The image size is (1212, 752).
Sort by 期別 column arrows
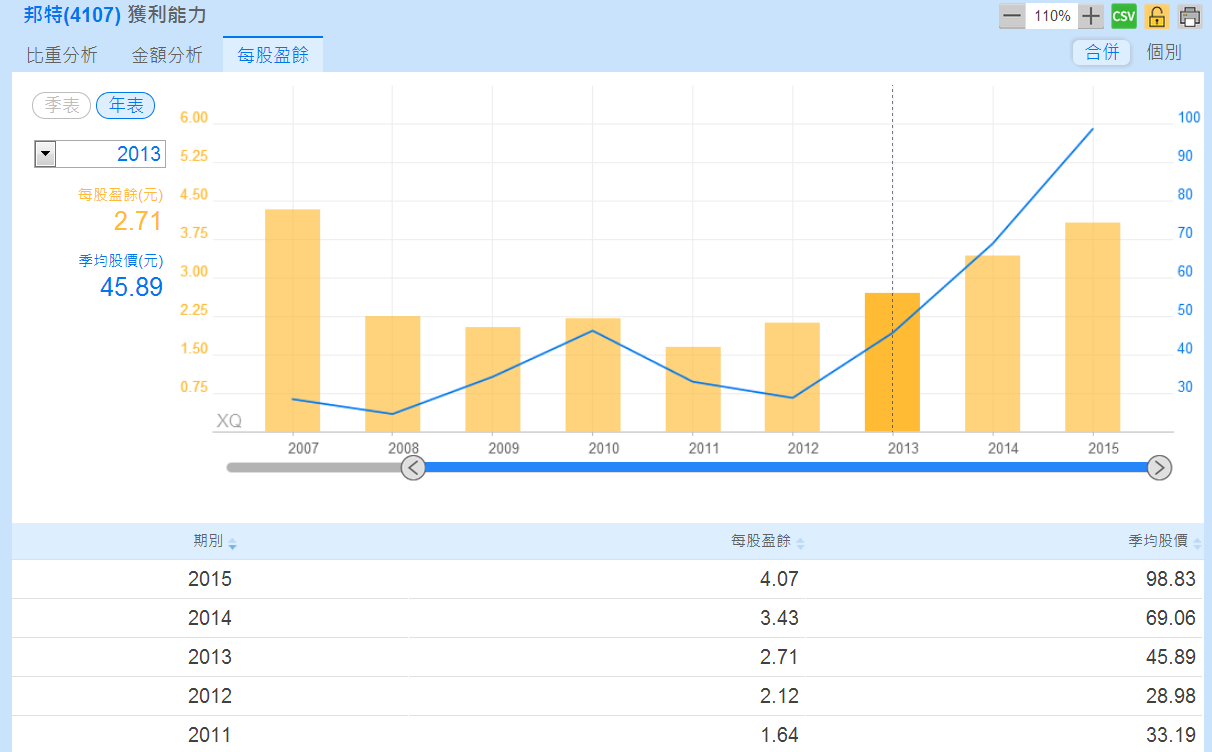pyautogui.click(x=232, y=543)
